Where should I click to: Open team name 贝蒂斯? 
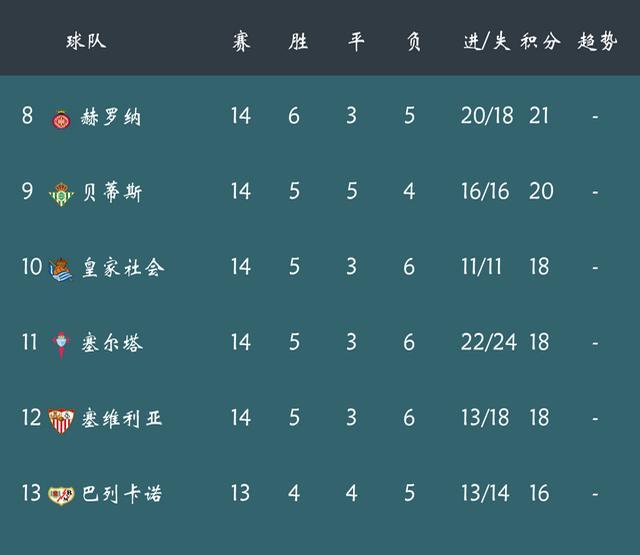coord(112,193)
